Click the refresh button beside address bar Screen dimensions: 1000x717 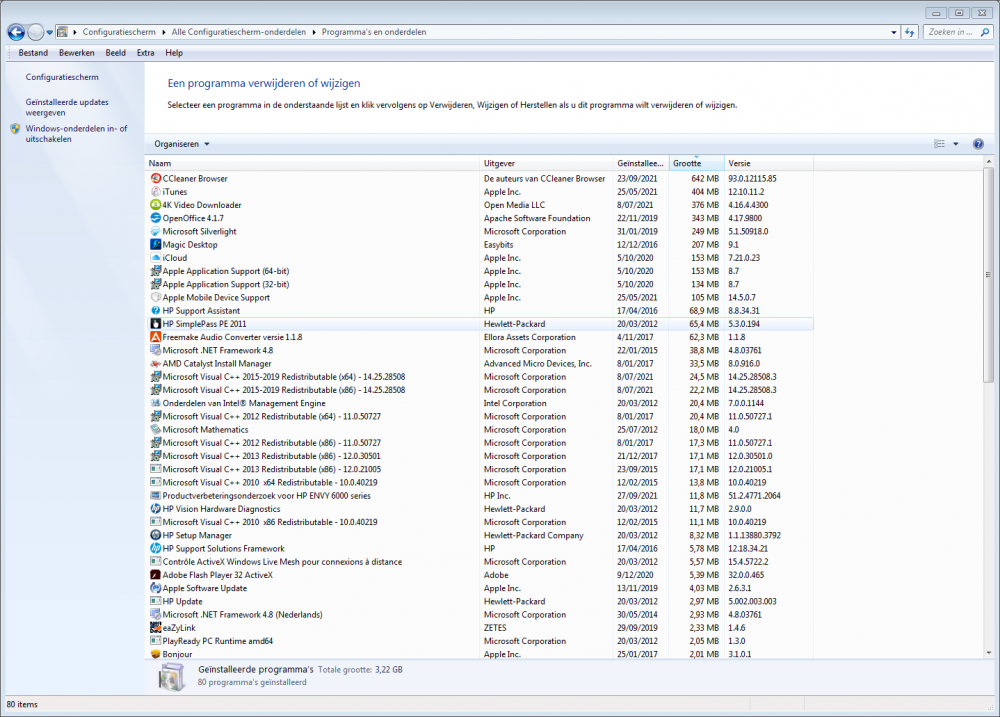click(909, 32)
